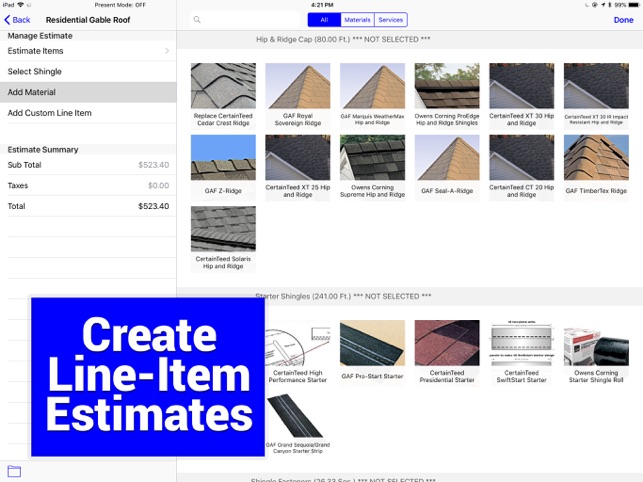Open Add Custom Line Item

pos(88,113)
